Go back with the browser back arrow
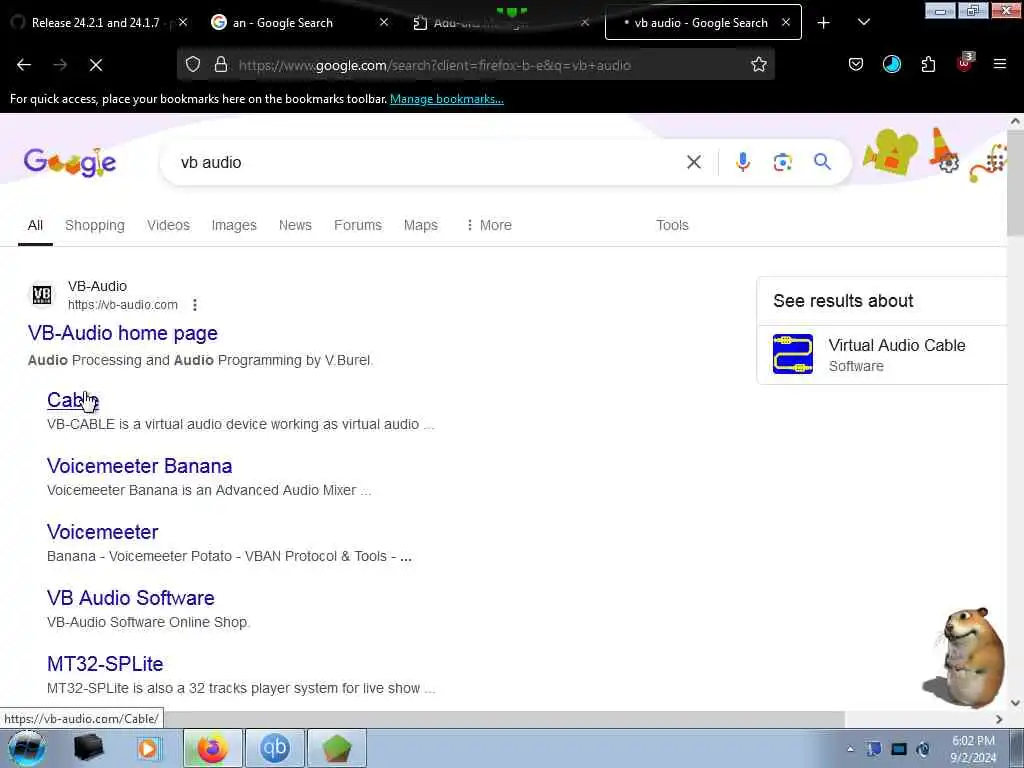The image size is (1024, 768). point(24,65)
